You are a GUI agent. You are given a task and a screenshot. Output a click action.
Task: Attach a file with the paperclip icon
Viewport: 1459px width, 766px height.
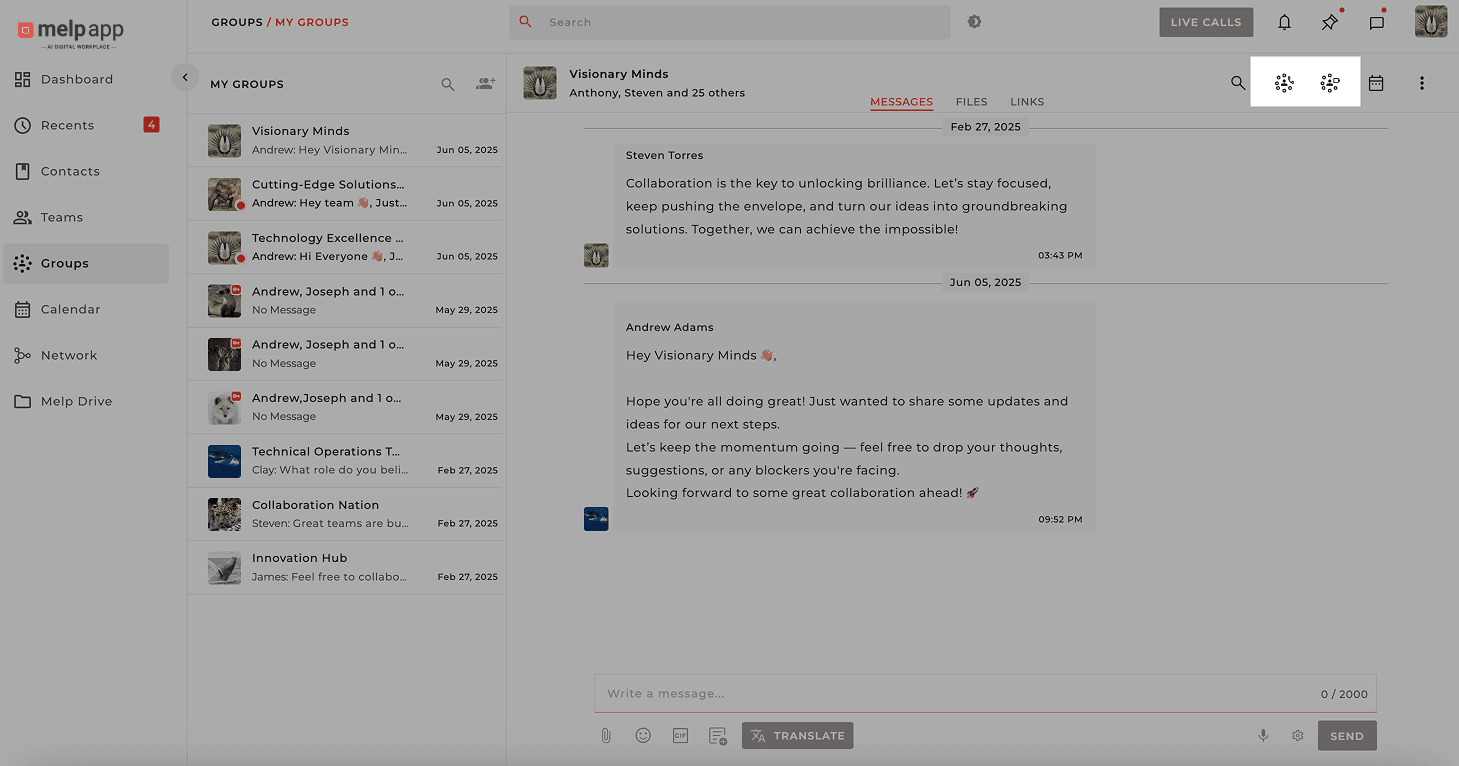tap(605, 735)
